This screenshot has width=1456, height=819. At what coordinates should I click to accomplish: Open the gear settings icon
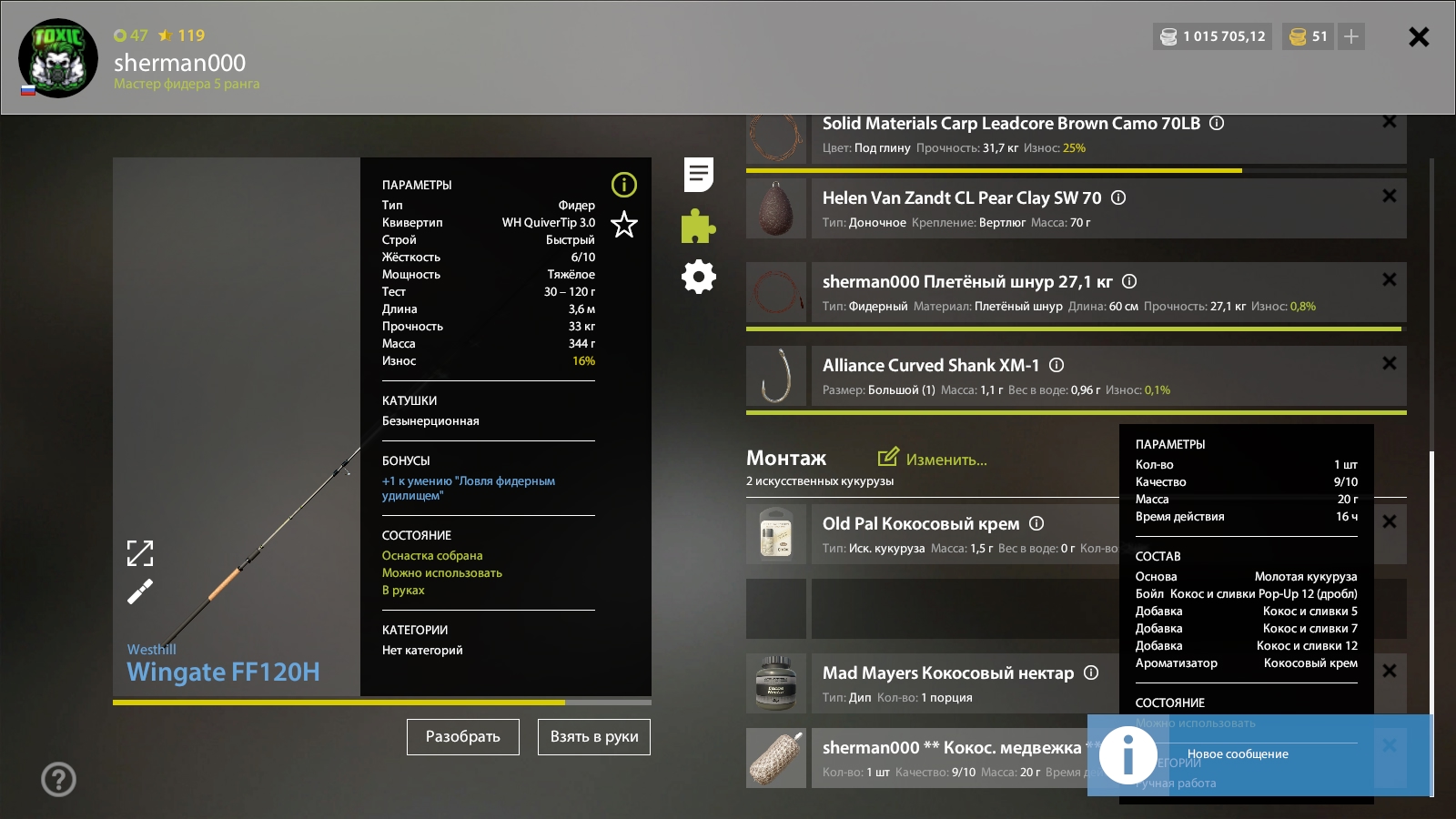[698, 277]
